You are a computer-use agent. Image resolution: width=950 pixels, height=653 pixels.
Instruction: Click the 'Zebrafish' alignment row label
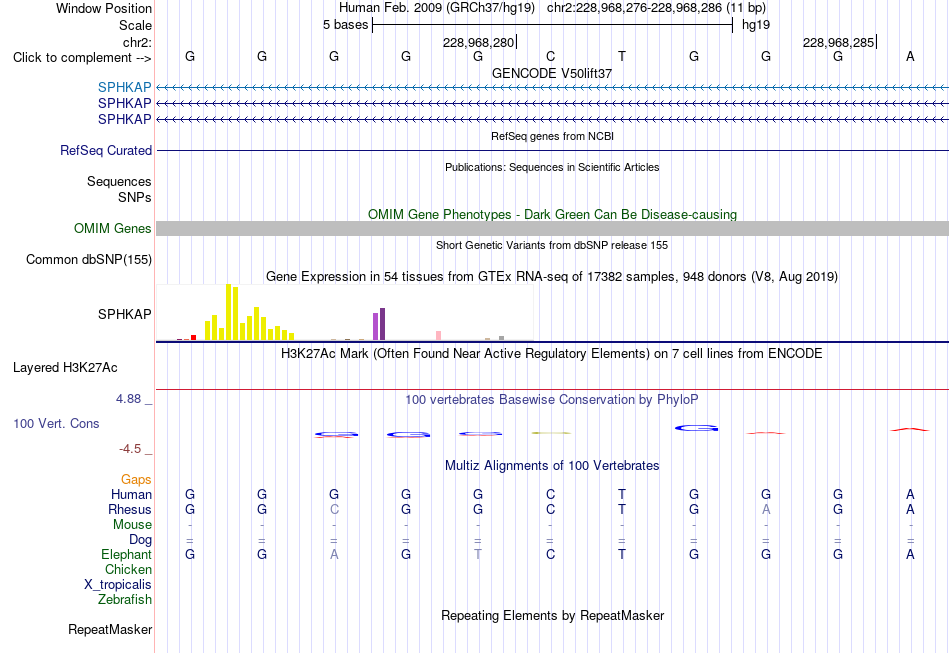125,600
